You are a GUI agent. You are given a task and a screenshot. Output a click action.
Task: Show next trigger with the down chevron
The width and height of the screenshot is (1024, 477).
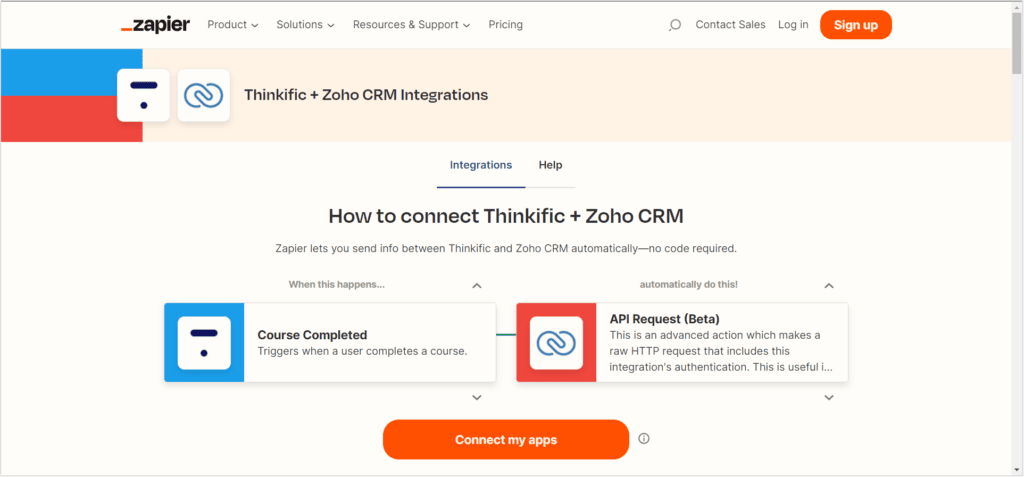tap(477, 397)
